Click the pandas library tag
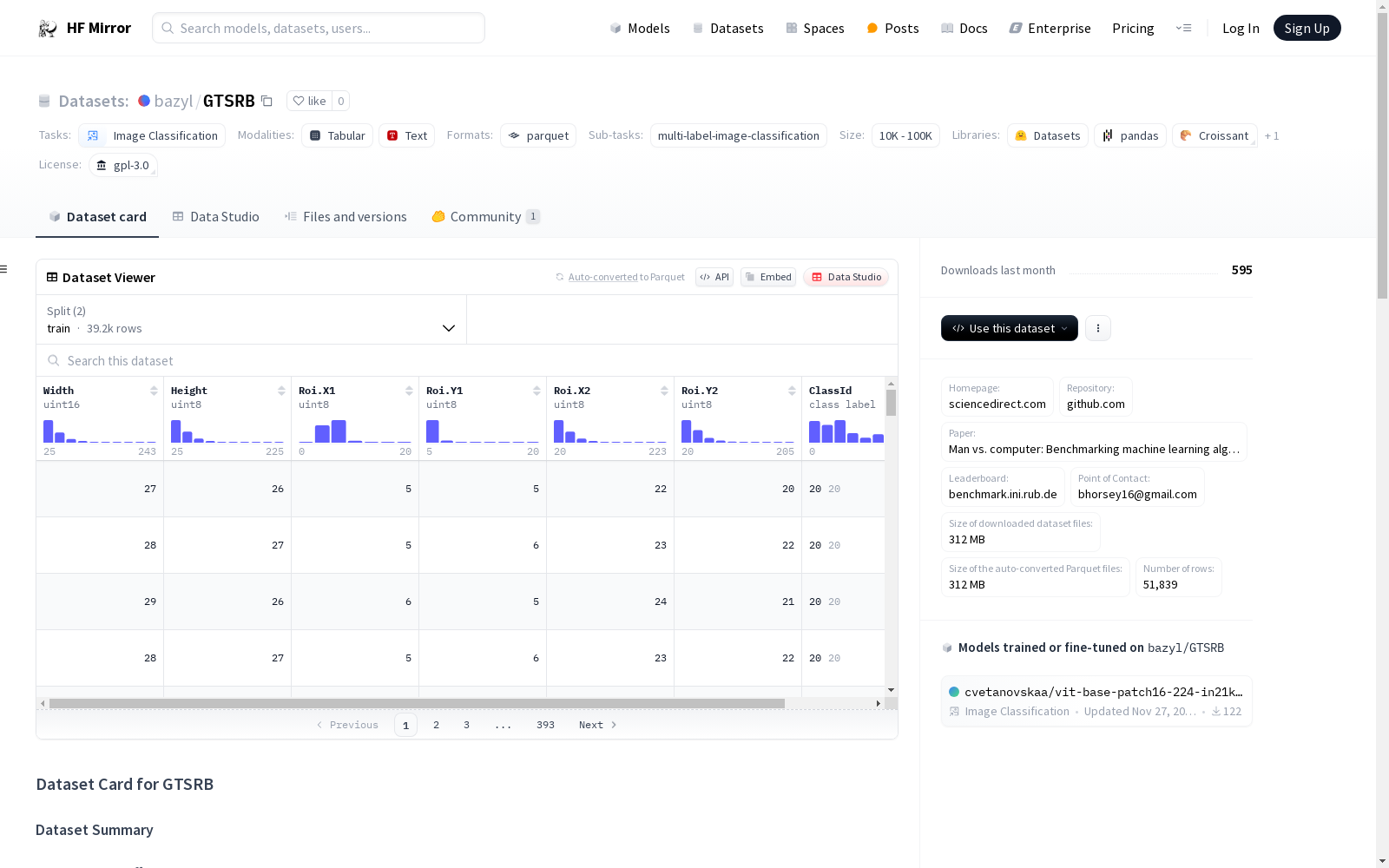 pos(1130,135)
